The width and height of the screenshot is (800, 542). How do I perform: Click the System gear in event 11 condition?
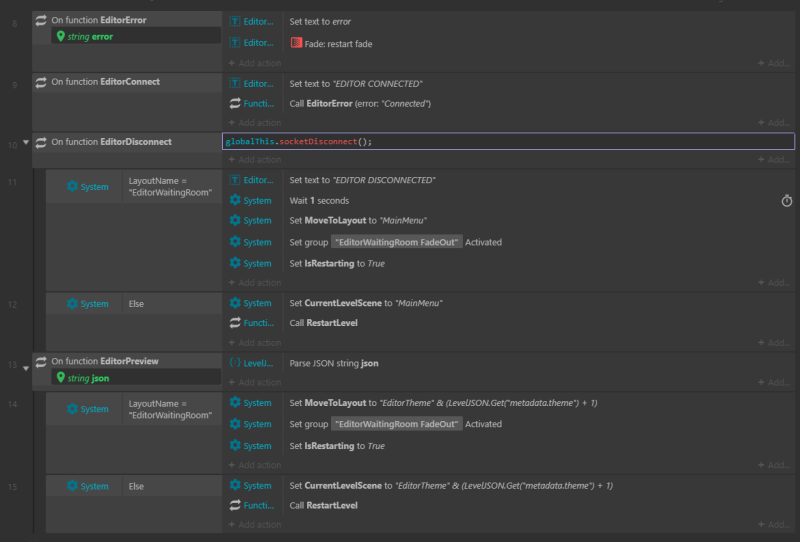pos(72,186)
